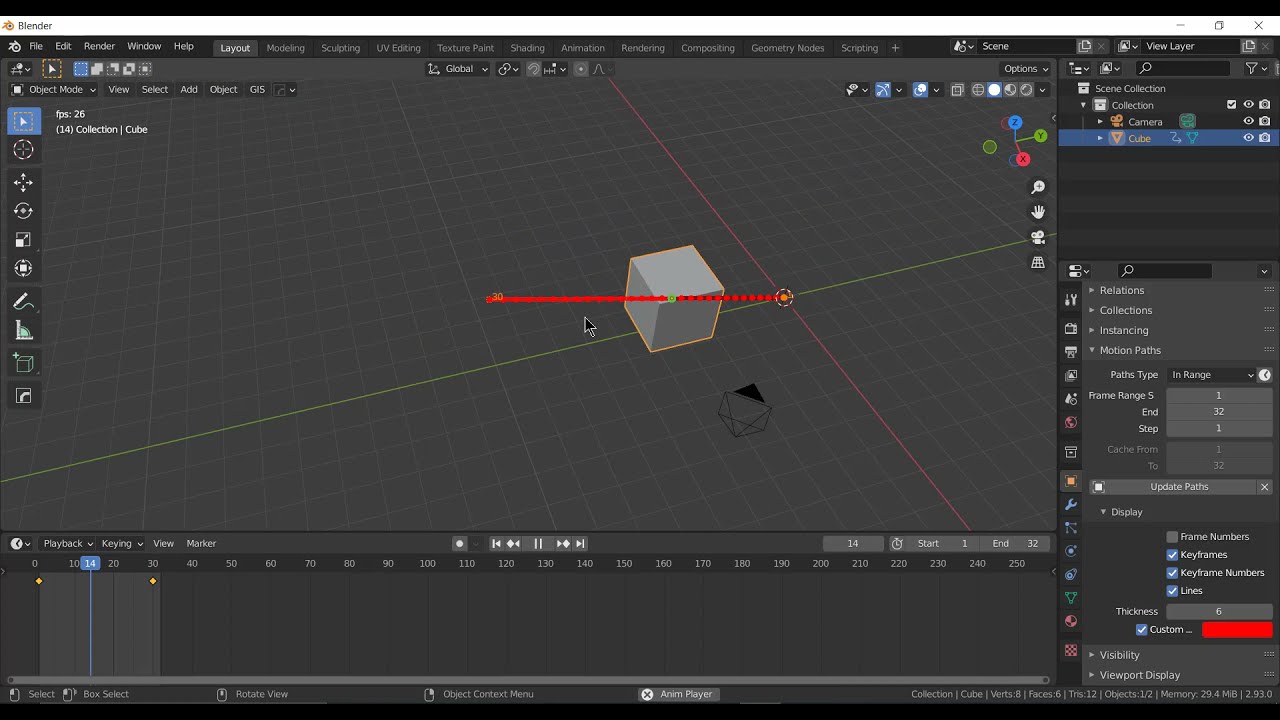Hide the Collection in the viewport
The height and width of the screenshot is (720, 1280).
(x=1248, y=104)
